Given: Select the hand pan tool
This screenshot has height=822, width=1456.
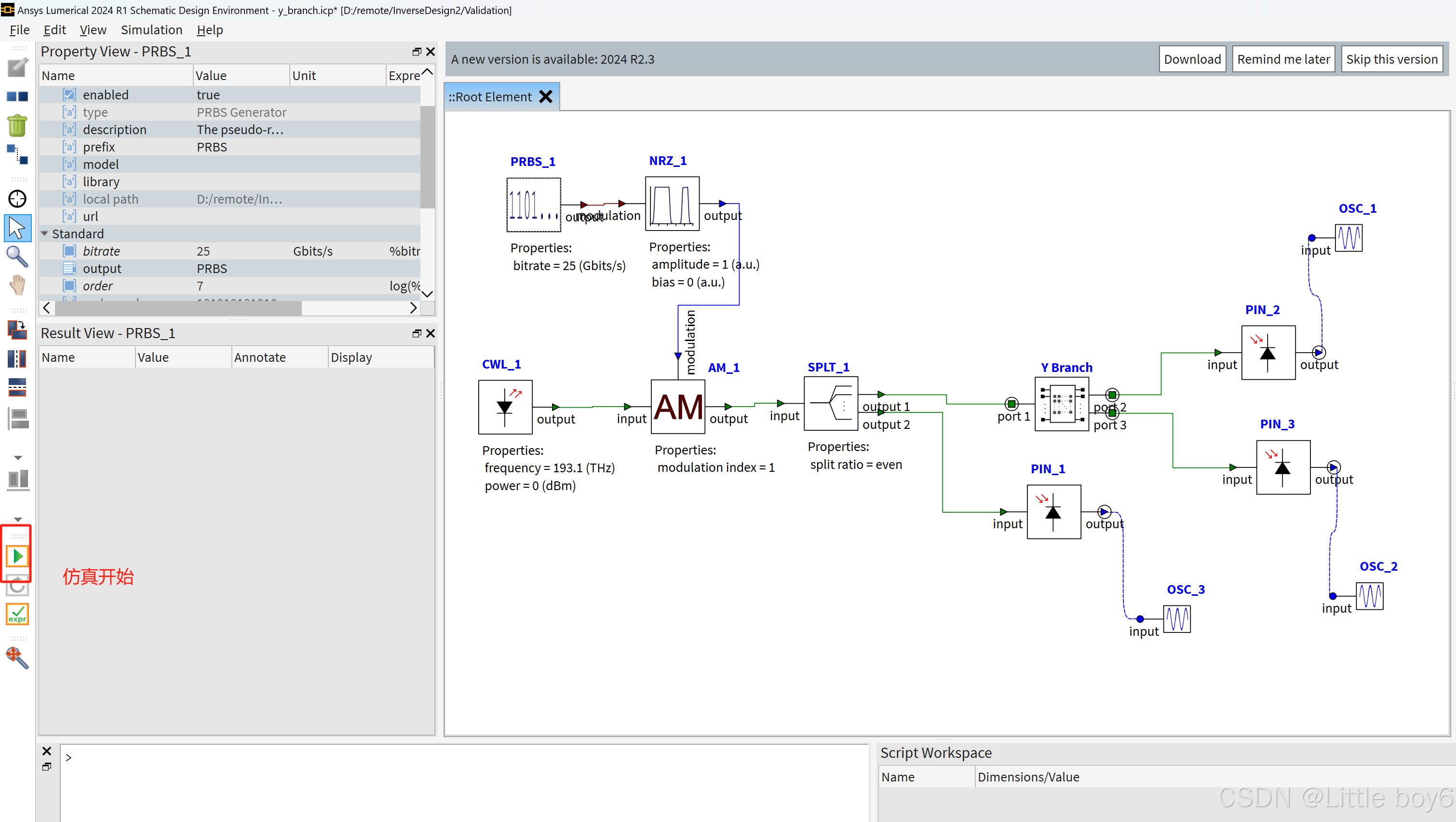Looking at the screenshot, I should (17, 285).
